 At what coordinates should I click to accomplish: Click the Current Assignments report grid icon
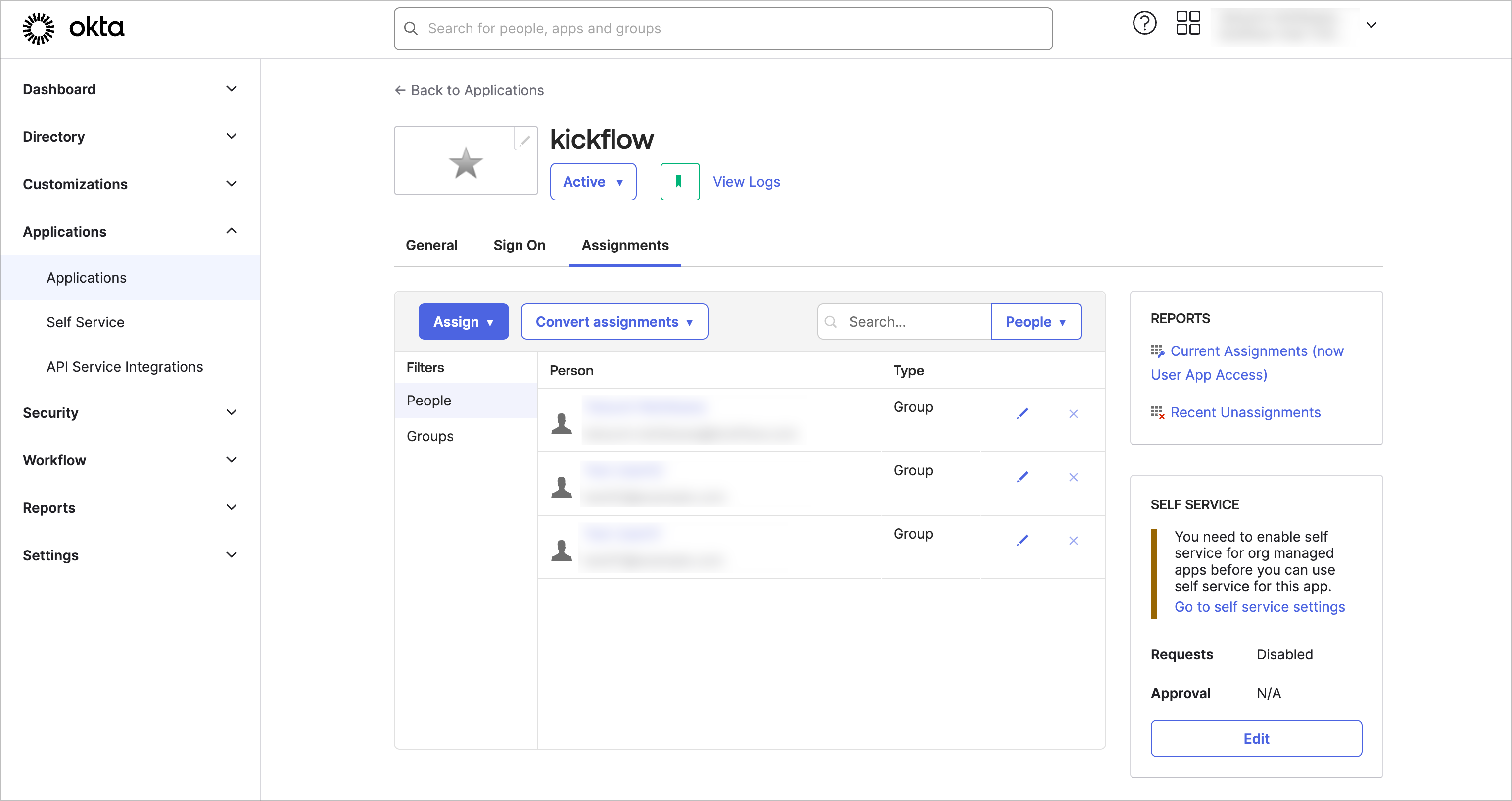coord(1157,351)
